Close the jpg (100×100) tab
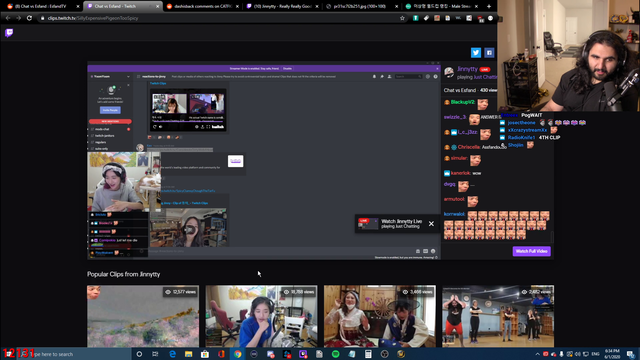This screenshot has width=640, height=360. (396, 7)
